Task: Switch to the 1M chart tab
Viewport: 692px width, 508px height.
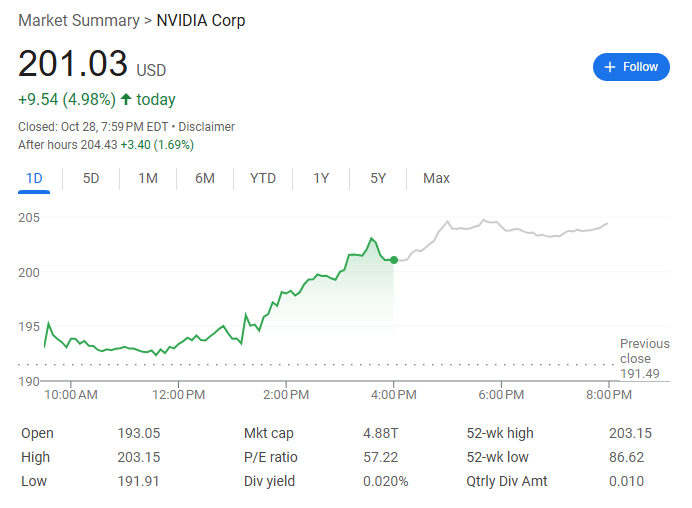Action: [x=148, y=178]
